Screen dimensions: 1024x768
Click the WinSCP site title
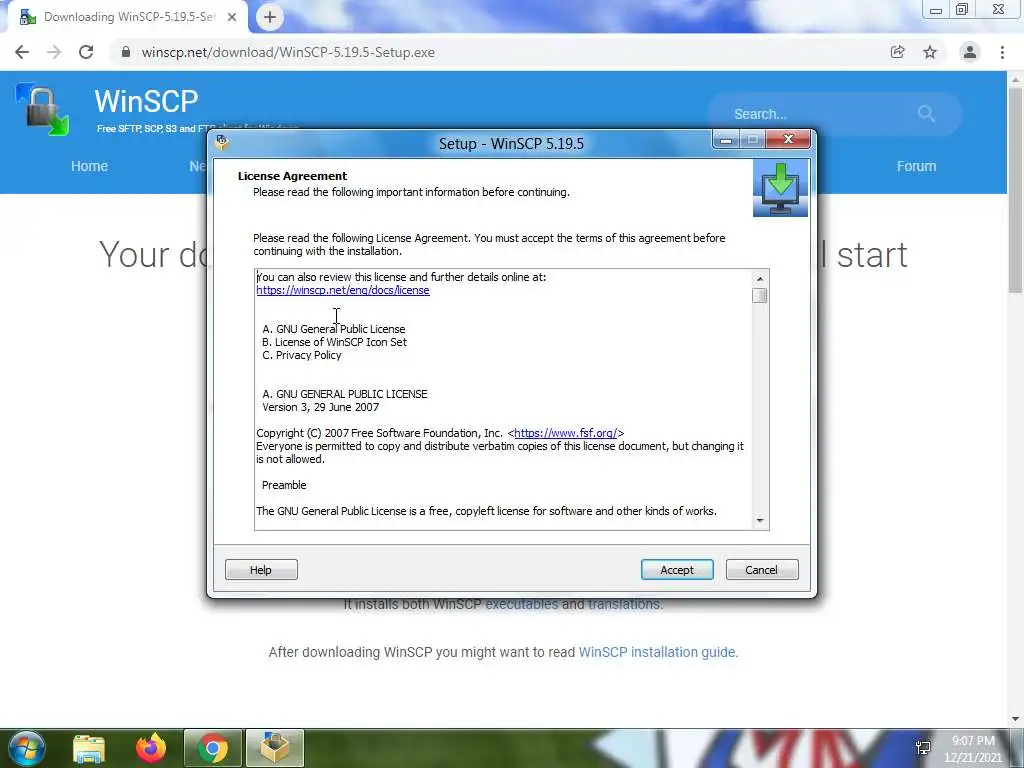[146, 101]
